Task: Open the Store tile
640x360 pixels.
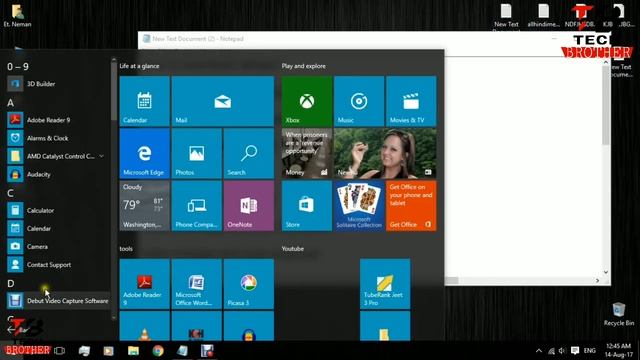Action: point(307,206)
